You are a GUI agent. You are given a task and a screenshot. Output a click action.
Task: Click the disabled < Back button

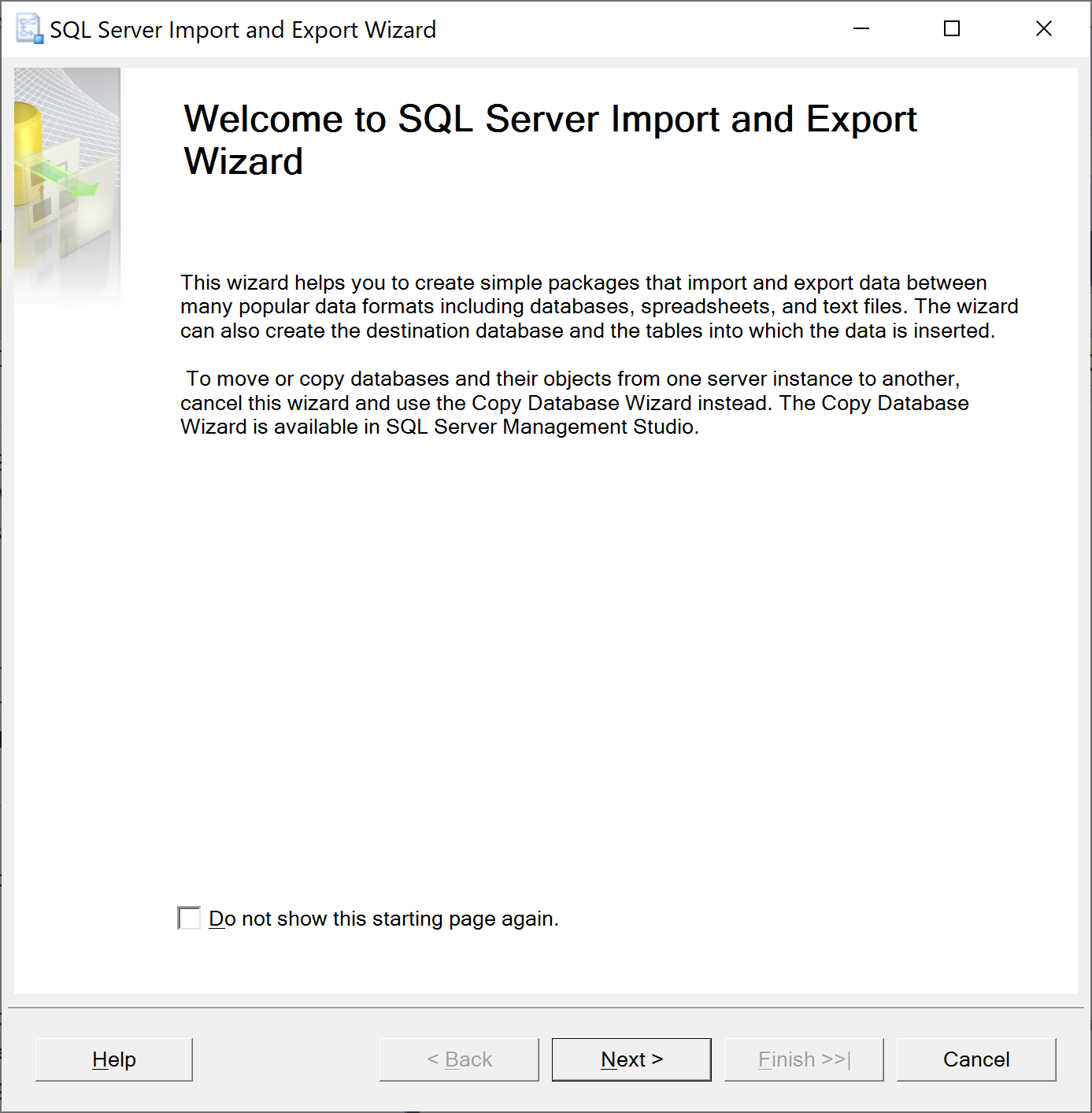[x=459, y=1059]
